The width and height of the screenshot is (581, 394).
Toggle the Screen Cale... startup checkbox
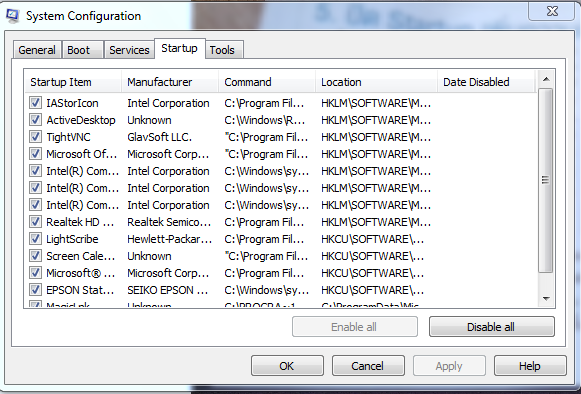[x=35, y=256]
